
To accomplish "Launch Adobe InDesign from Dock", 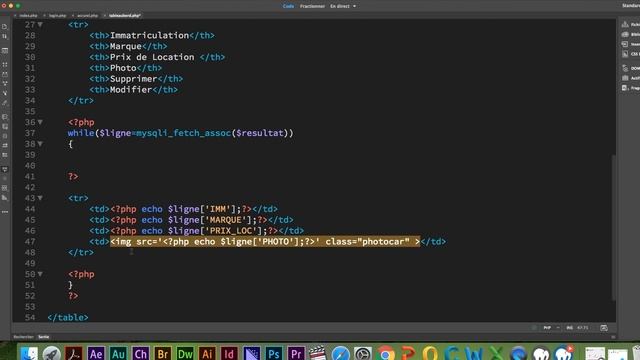I will pyautogui.click(x=229, y=353).
